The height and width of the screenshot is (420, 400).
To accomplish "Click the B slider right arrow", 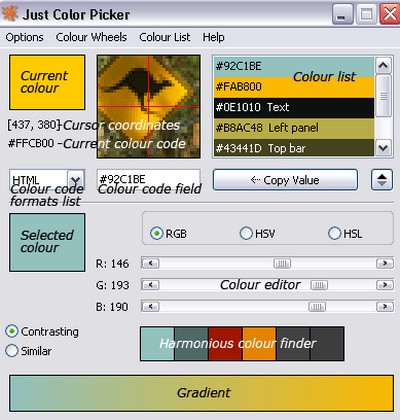I will tap(385, 307).
